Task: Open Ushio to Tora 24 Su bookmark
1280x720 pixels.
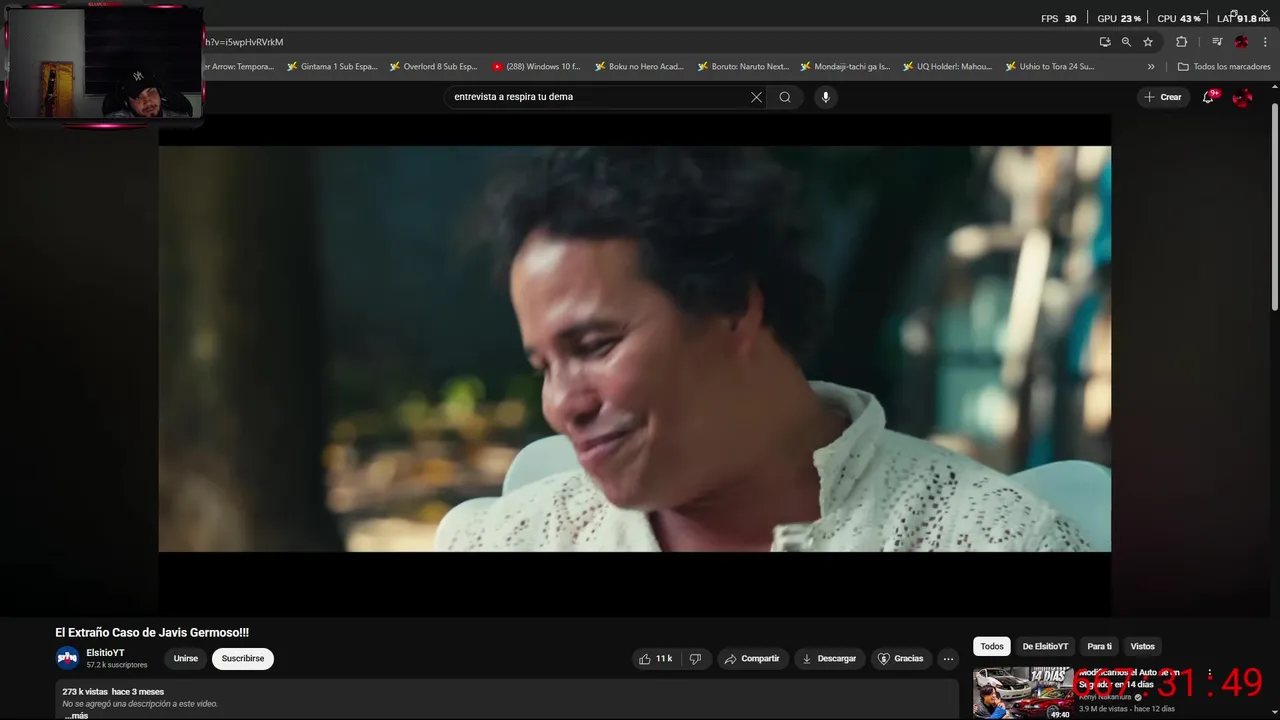Action: coord(1049,67)
